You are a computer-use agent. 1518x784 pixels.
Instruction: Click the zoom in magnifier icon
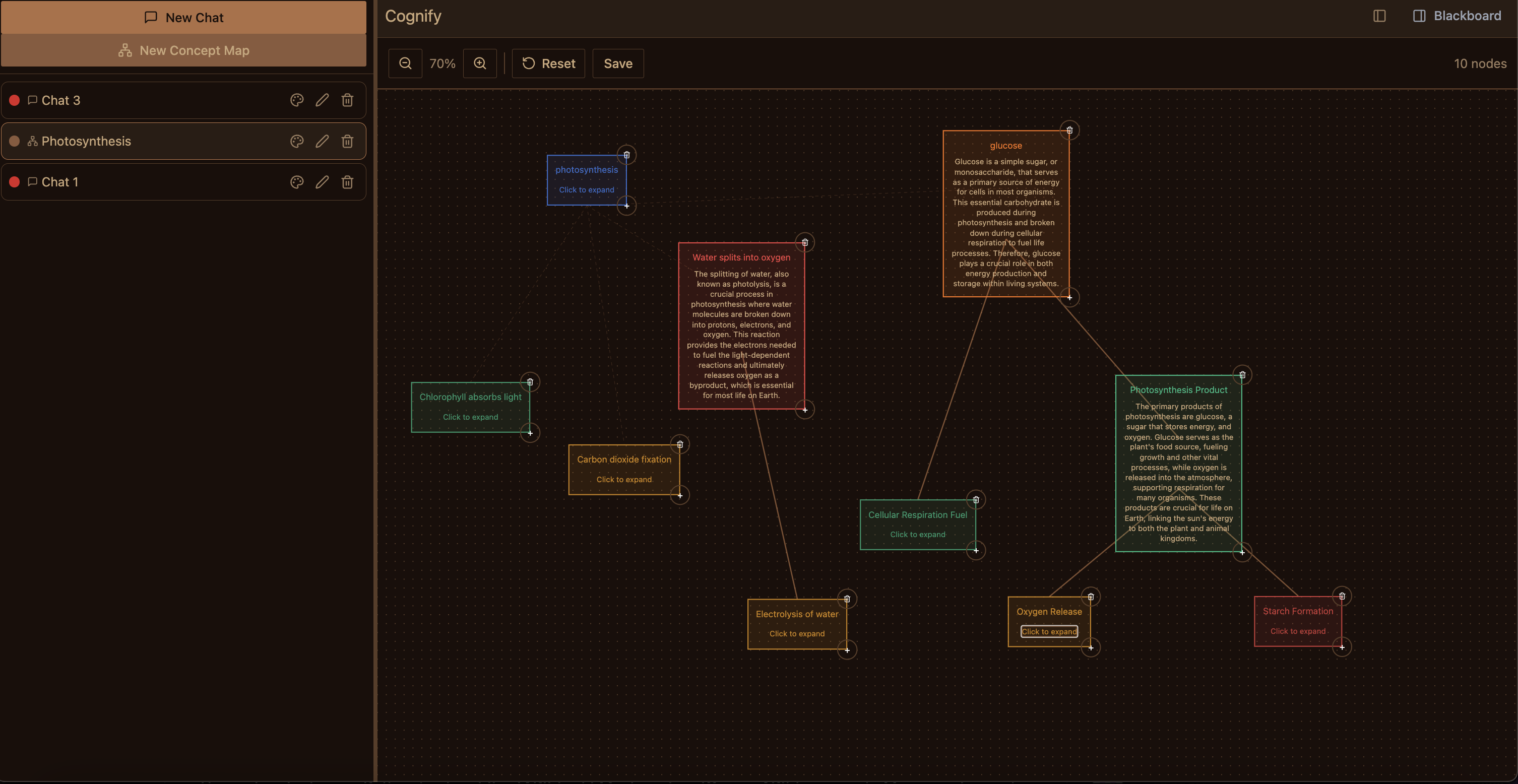(480, 63)
